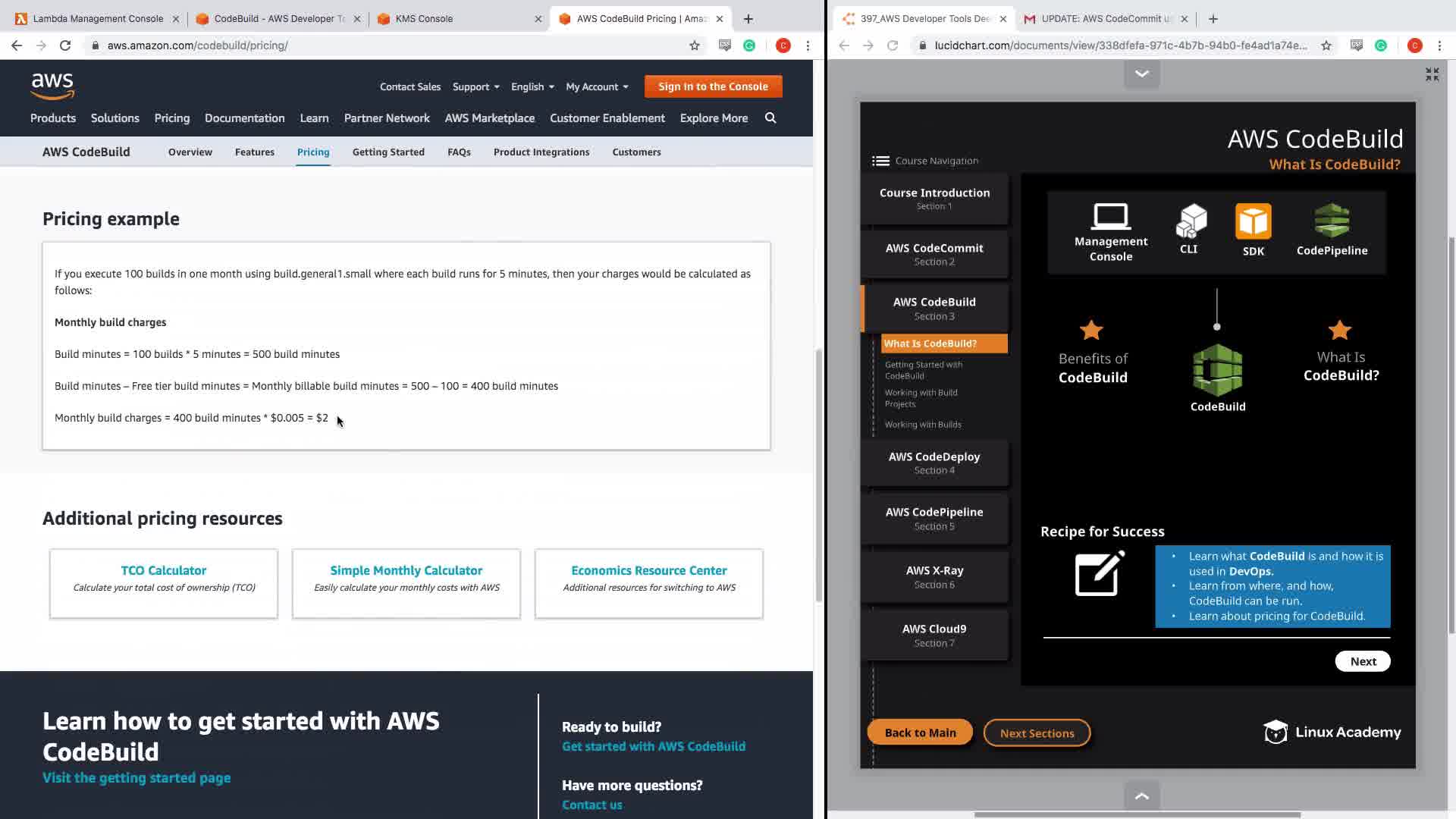Click the green CodeBuild center icon
1456x819 pixels.
[1217, 371]
